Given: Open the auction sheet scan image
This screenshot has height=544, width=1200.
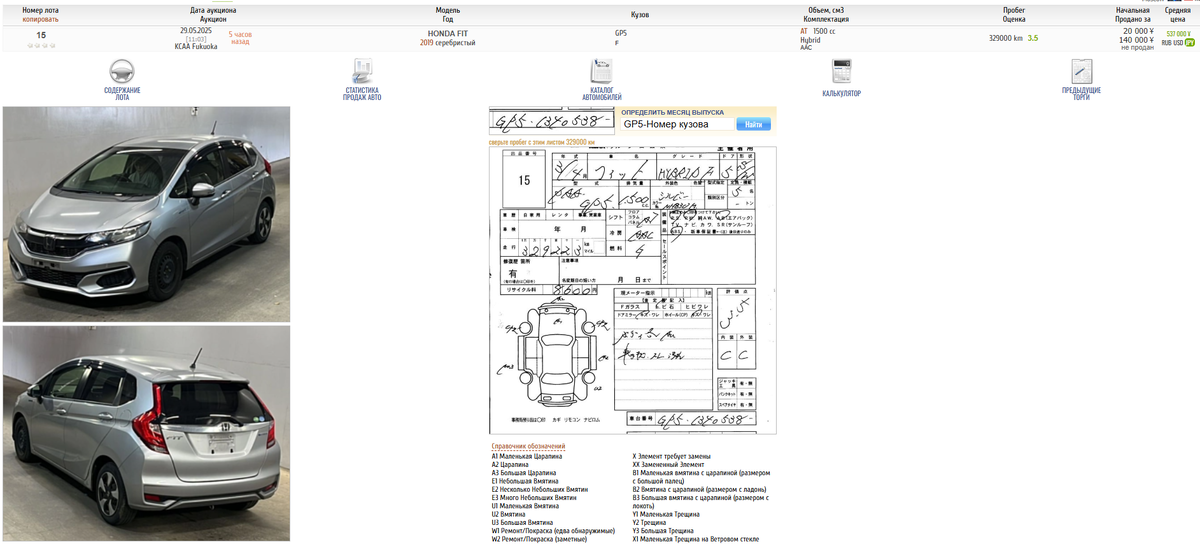Looking at the screenshot, I should click(x=633, y=291).
